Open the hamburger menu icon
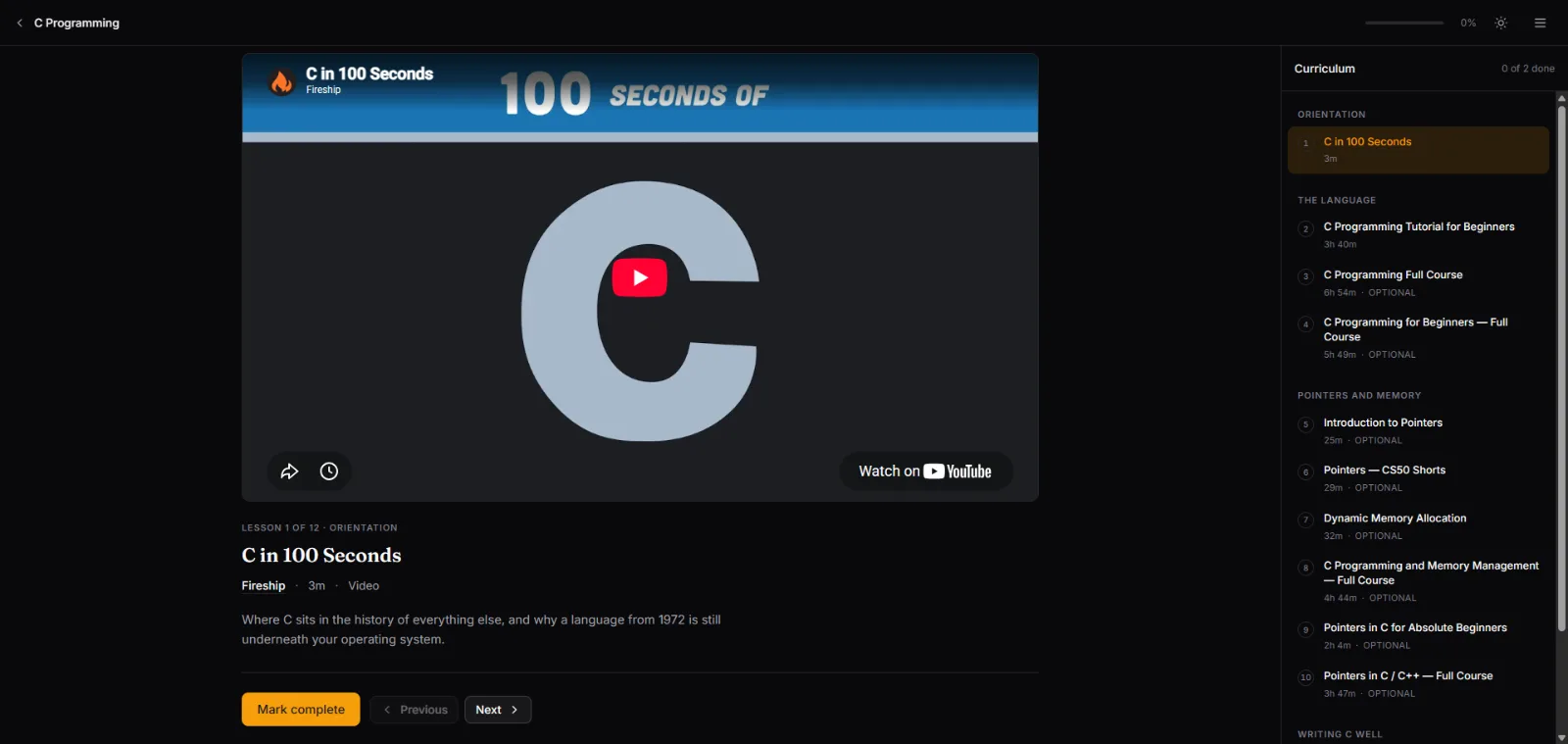 1540,23
